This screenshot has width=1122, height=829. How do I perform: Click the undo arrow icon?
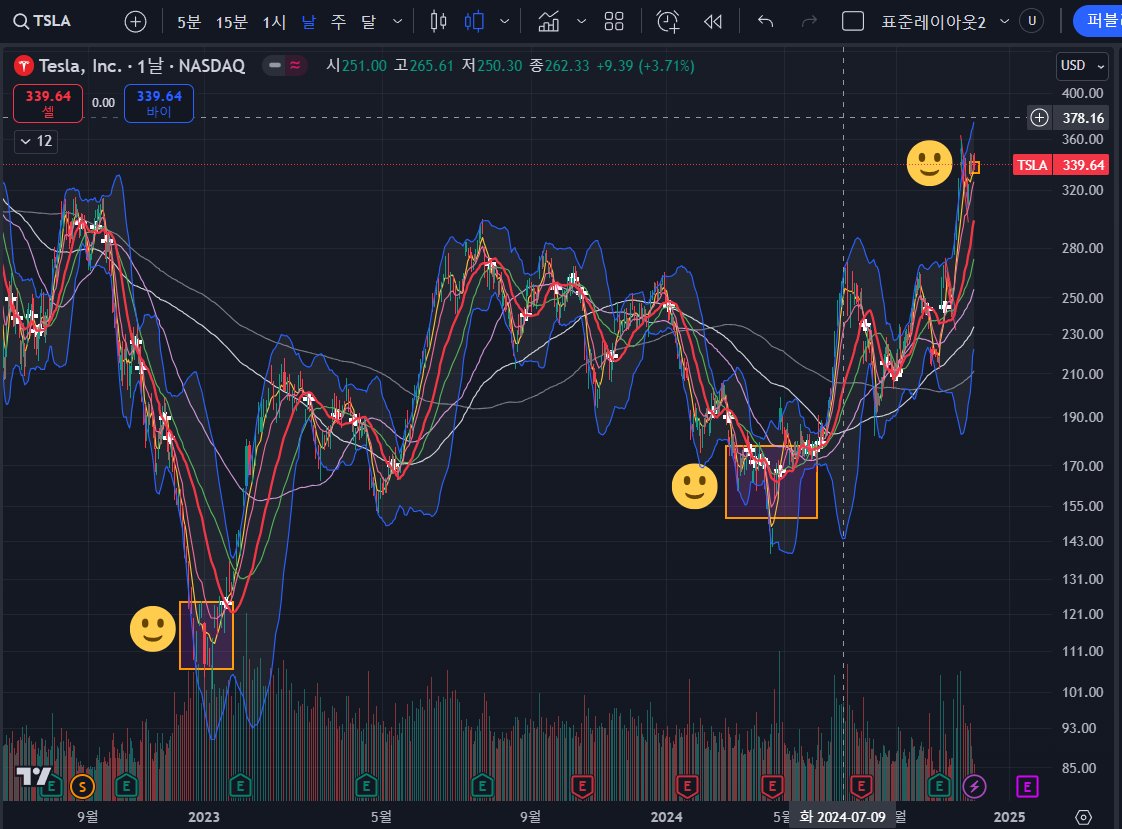[766, 22]
